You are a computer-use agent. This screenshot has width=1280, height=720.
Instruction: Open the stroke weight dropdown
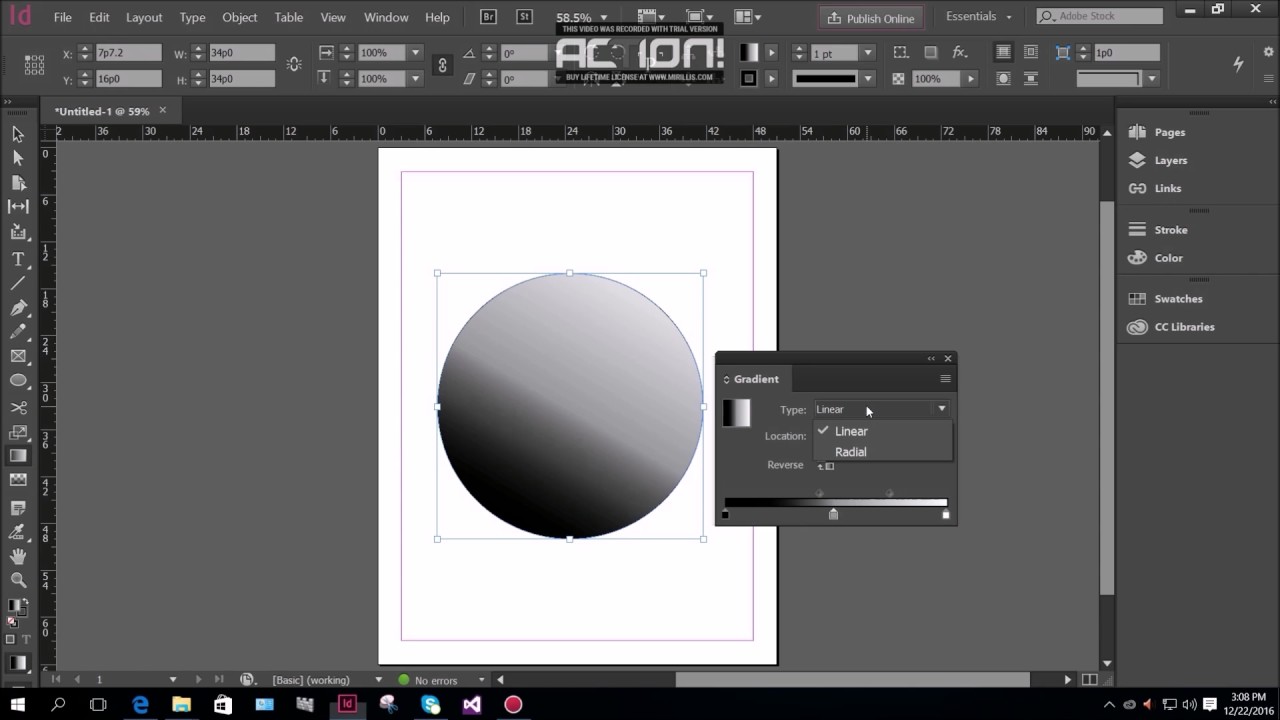pos(868,53)
